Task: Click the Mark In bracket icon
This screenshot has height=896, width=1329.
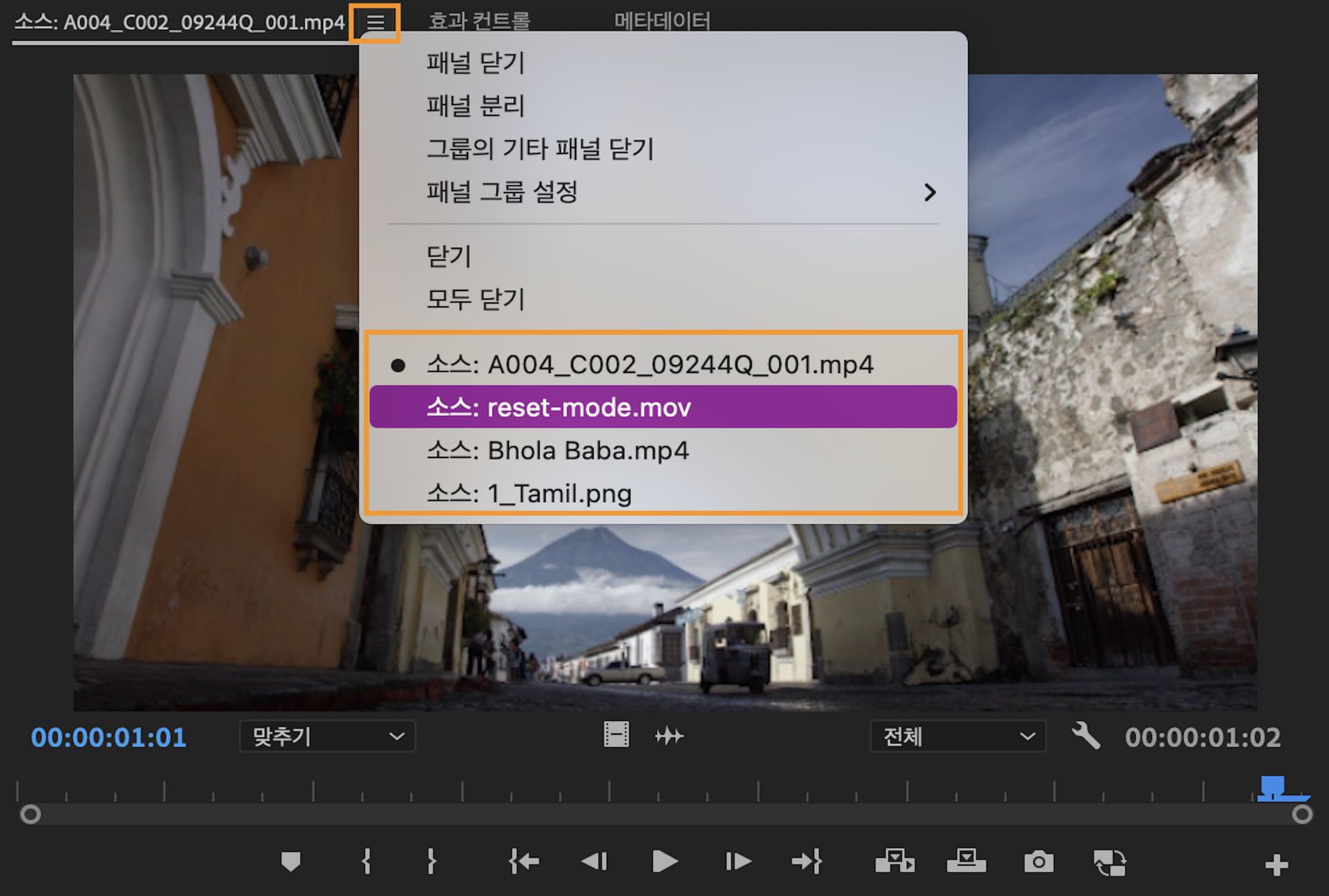Action: (366, 862)
